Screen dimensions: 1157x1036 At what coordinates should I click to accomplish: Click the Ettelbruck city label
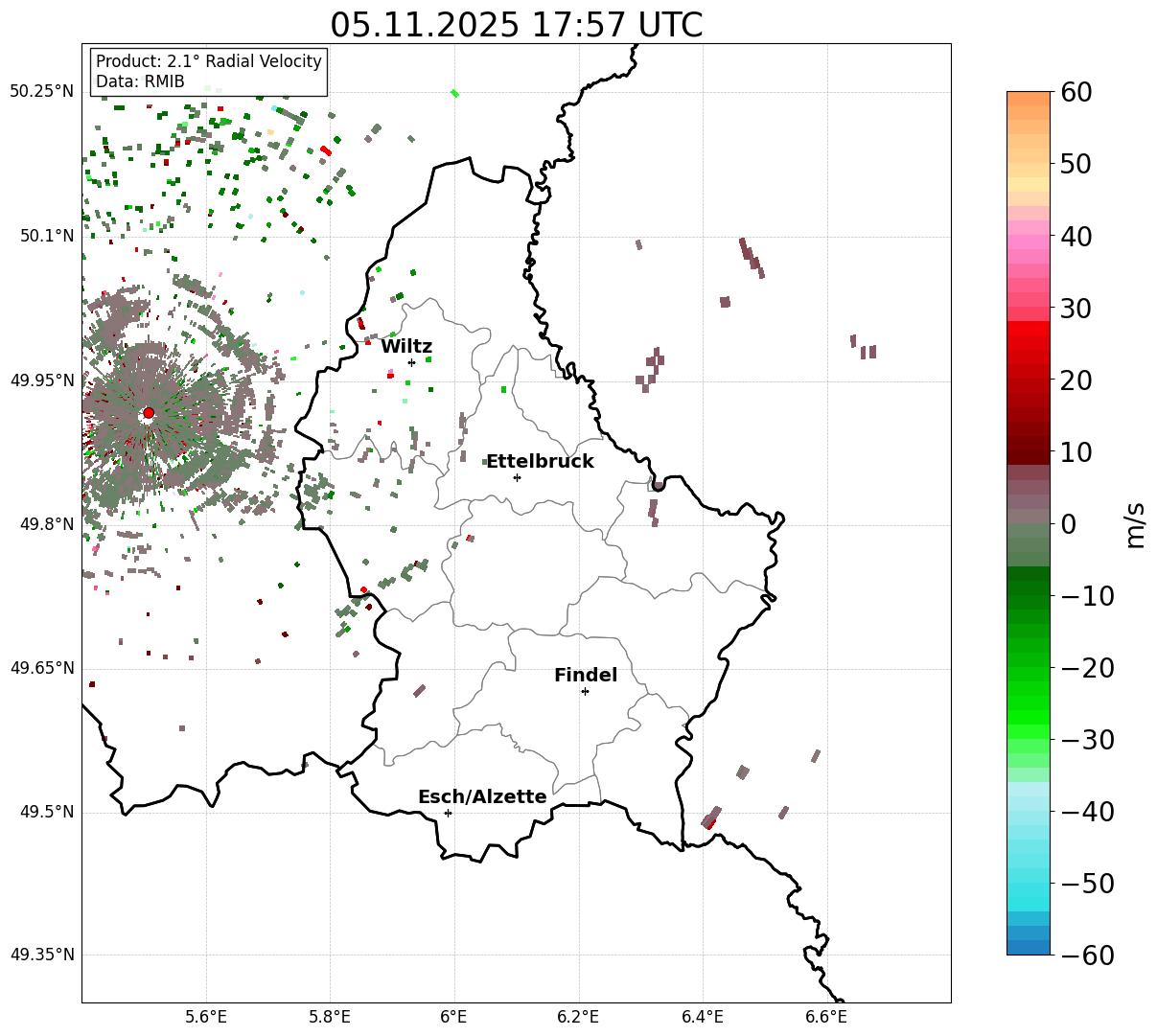click(x=540, y=462)
